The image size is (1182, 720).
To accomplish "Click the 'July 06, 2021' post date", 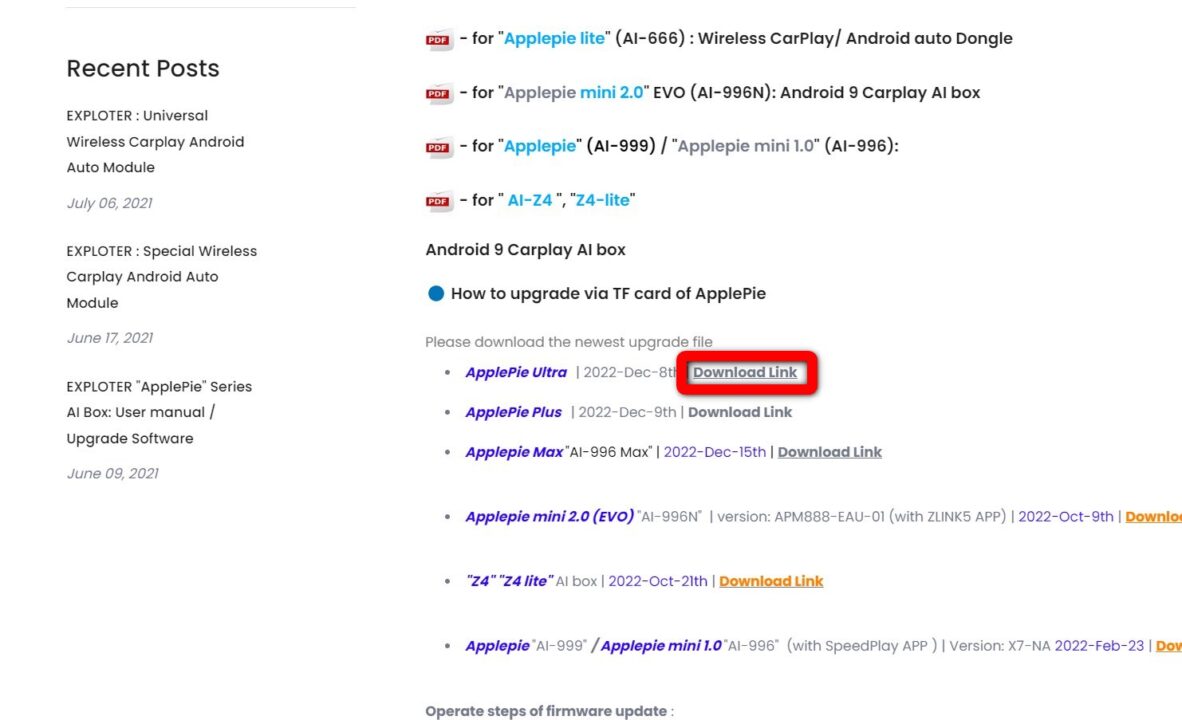I will (109, 204).
